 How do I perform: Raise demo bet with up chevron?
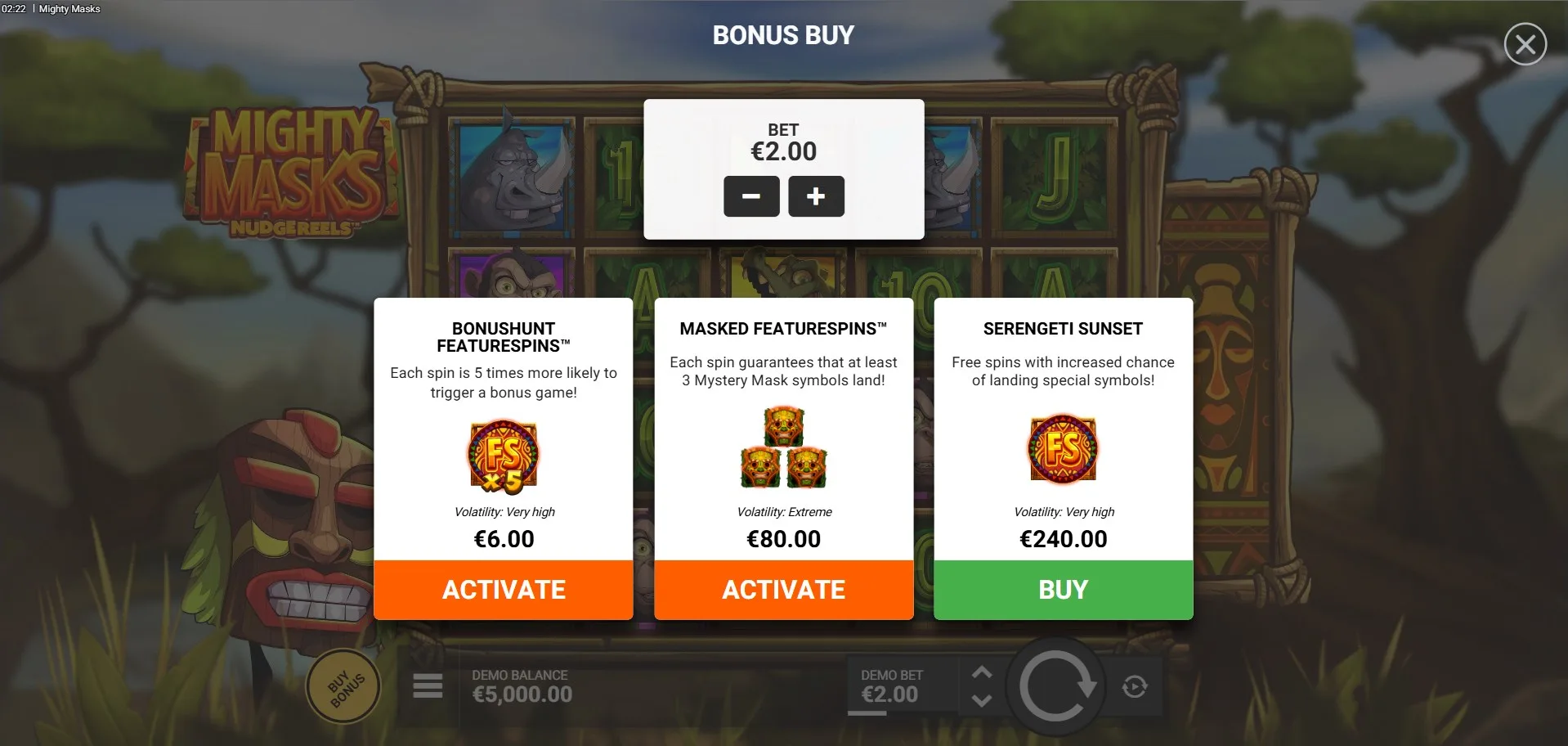[982, 672]
